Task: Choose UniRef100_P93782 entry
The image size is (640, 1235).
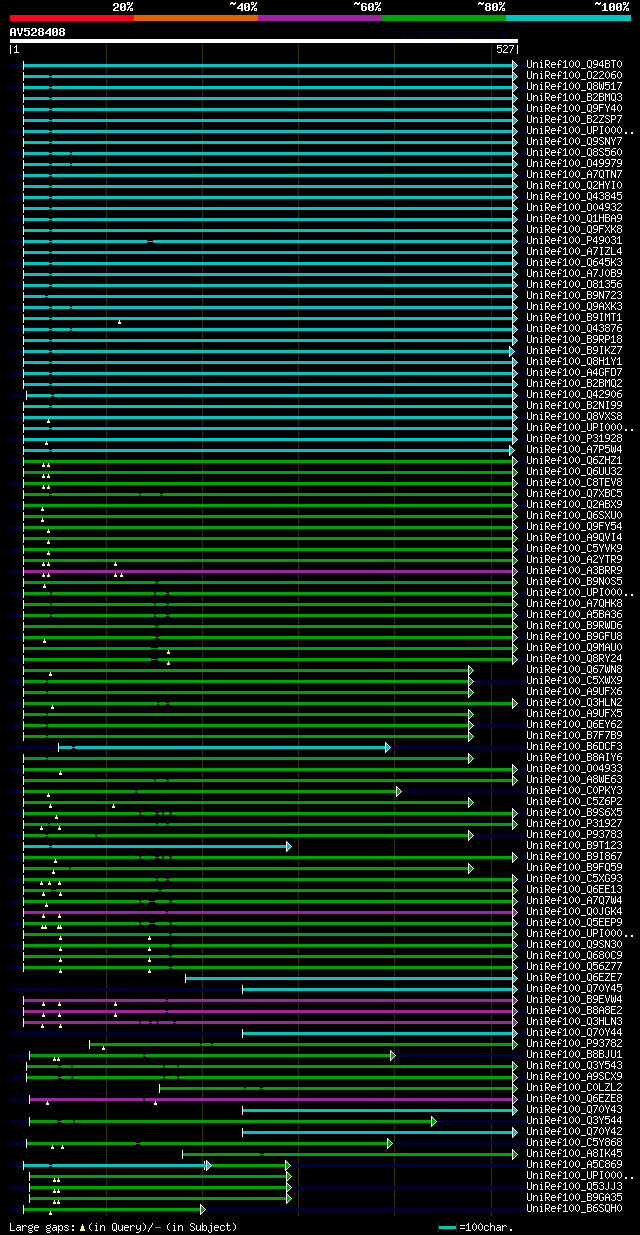Action: (x=575, y=1043)
